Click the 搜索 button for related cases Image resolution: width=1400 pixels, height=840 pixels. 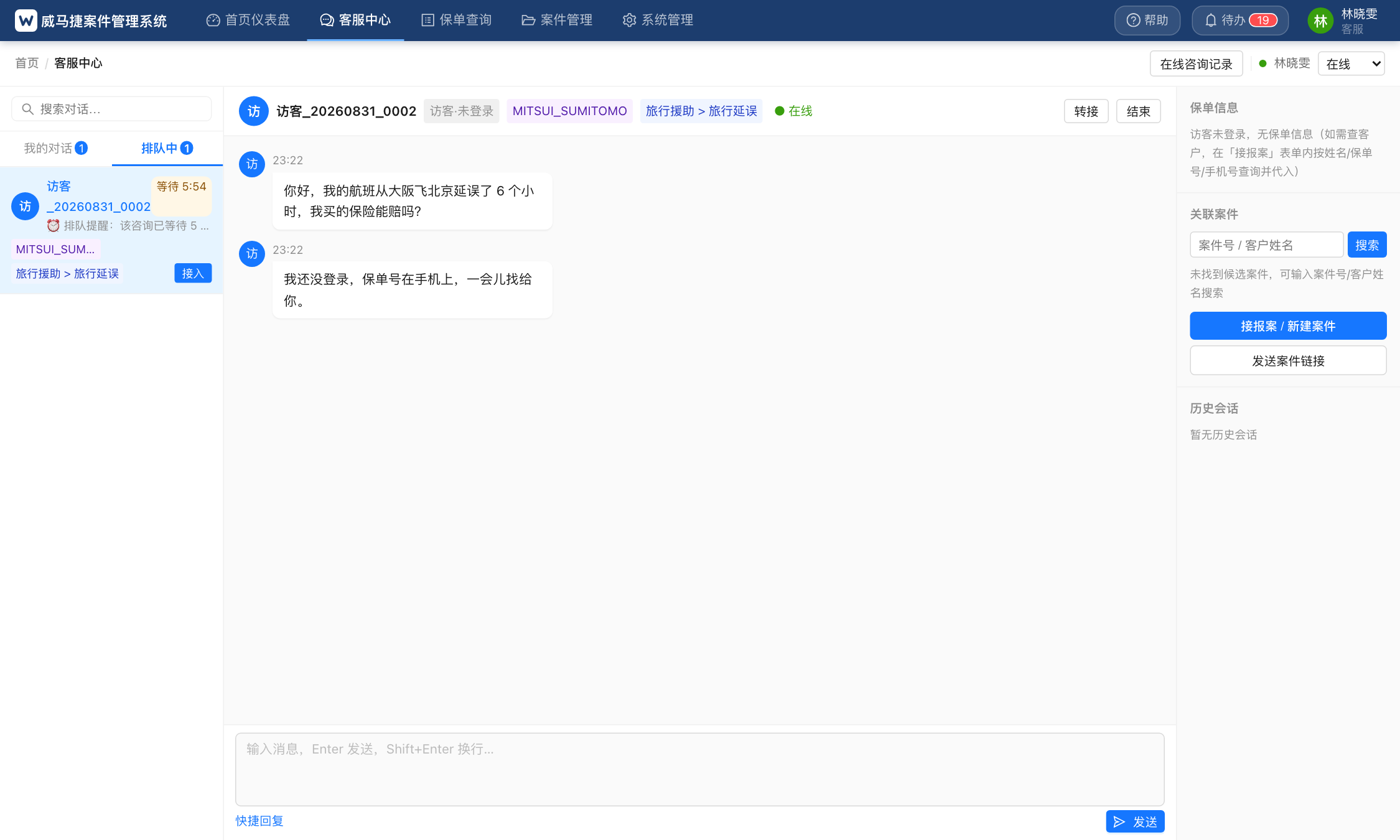(1367, 245)
